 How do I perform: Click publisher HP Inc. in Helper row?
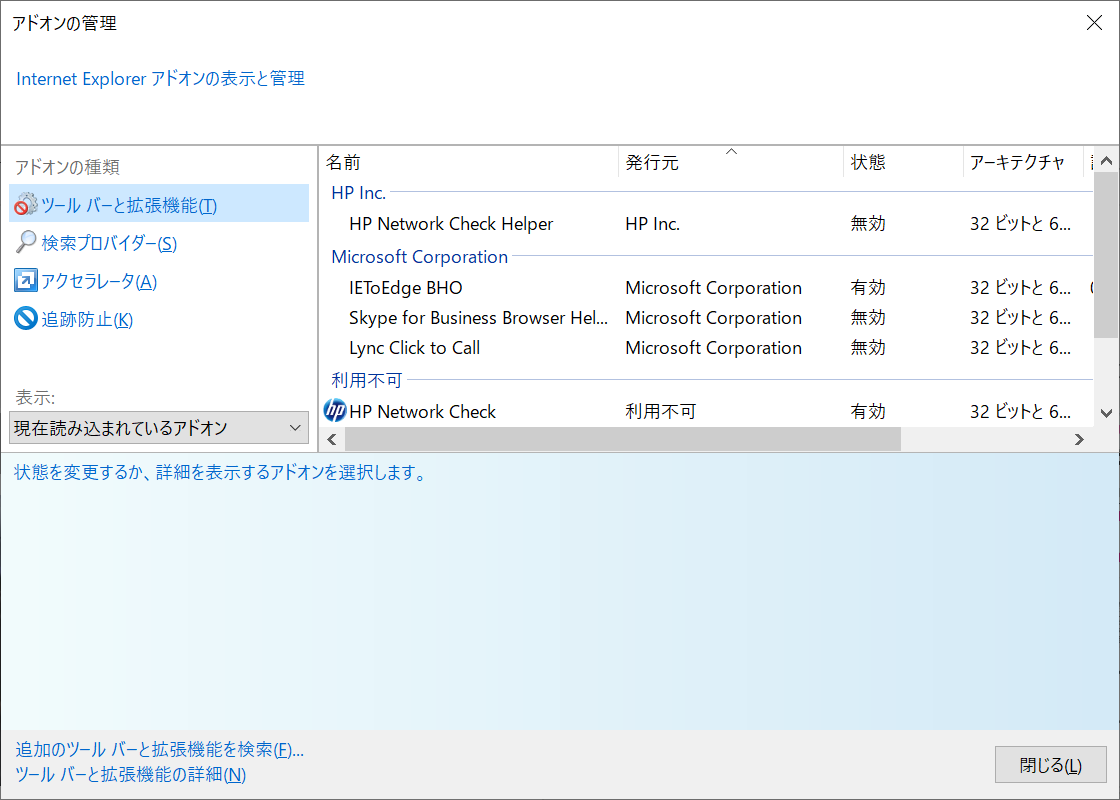[652, 224]
